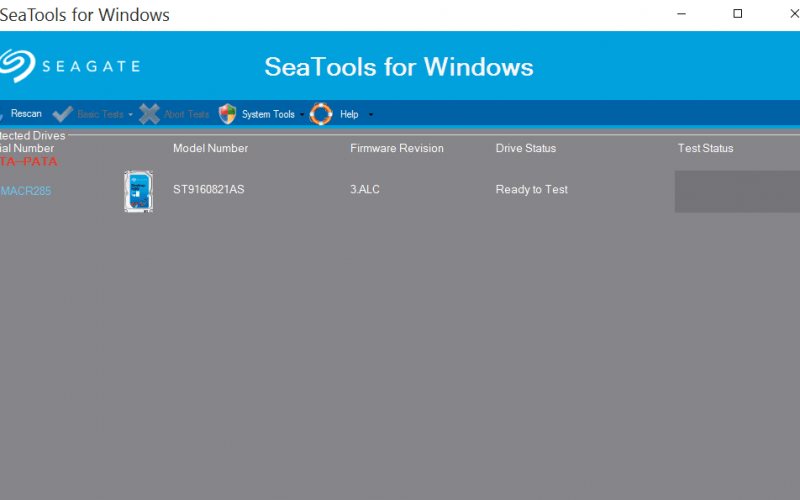The width and height of the screenshot is (800, 500).
Task: Expand the System Tools dropdown arrow
Action: 302,115
